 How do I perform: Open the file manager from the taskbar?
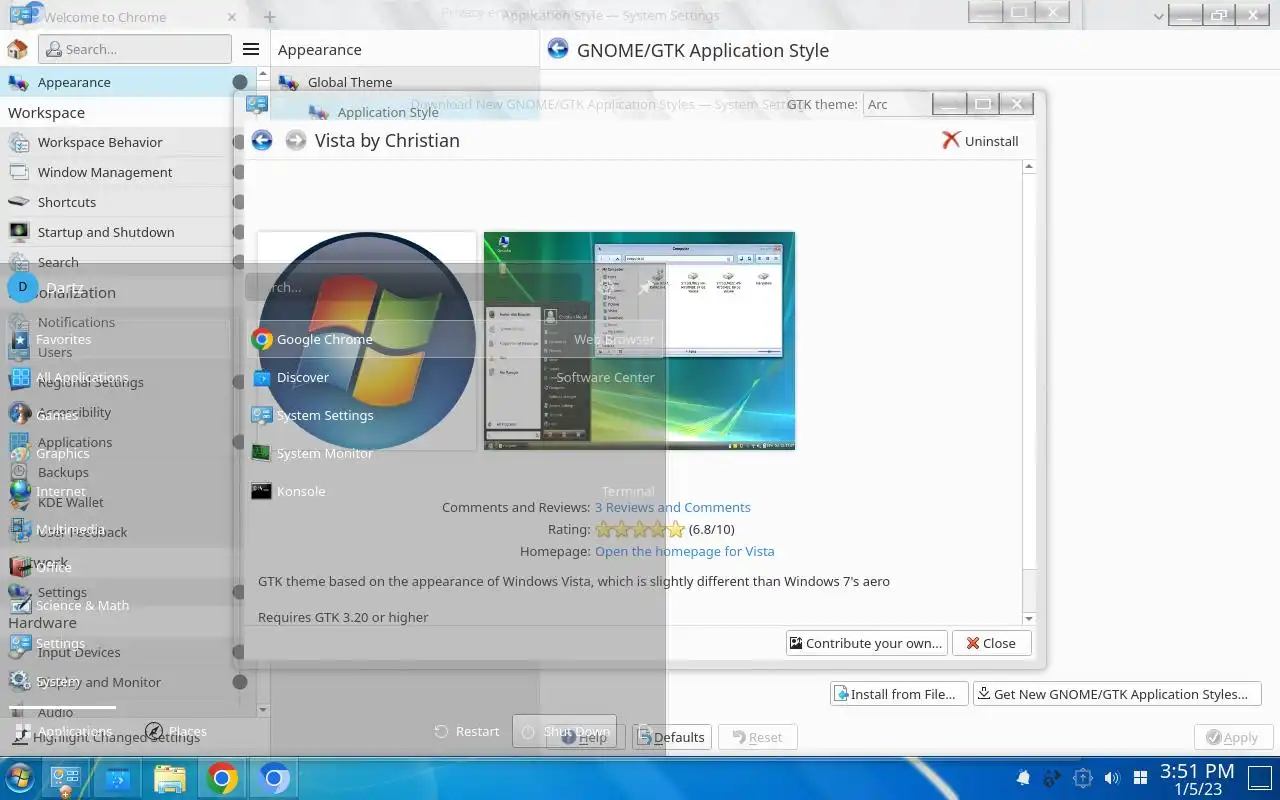coord(170,778)
